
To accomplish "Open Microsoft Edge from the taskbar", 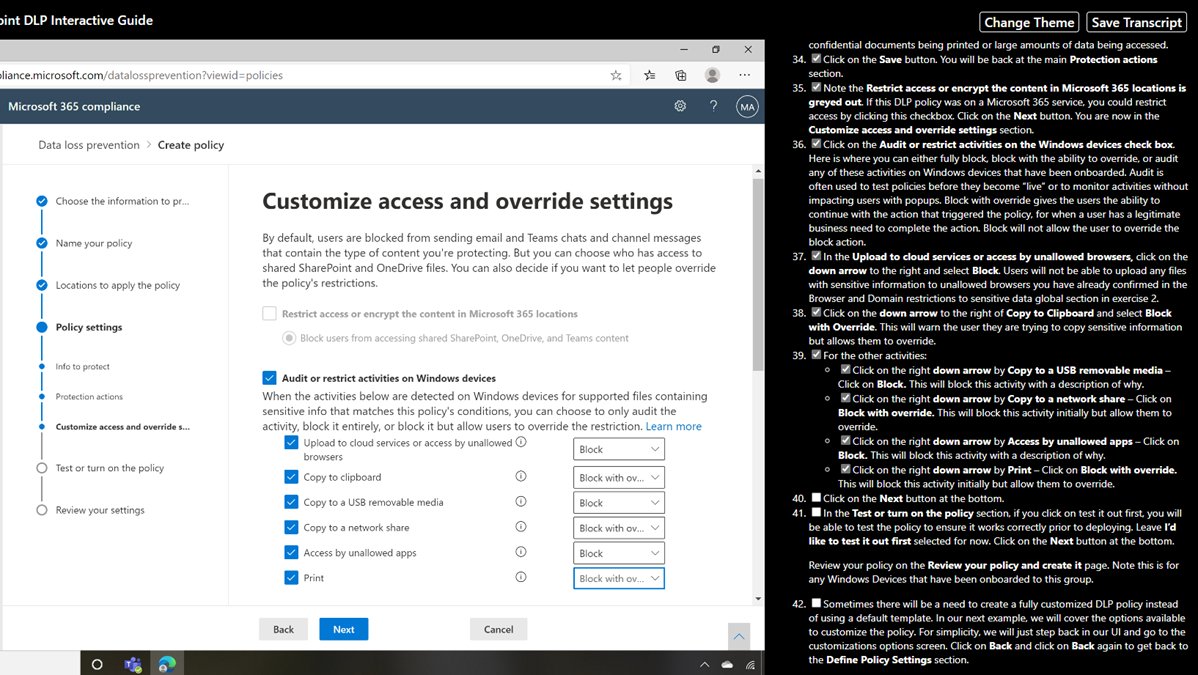I will tap(167, 664).
